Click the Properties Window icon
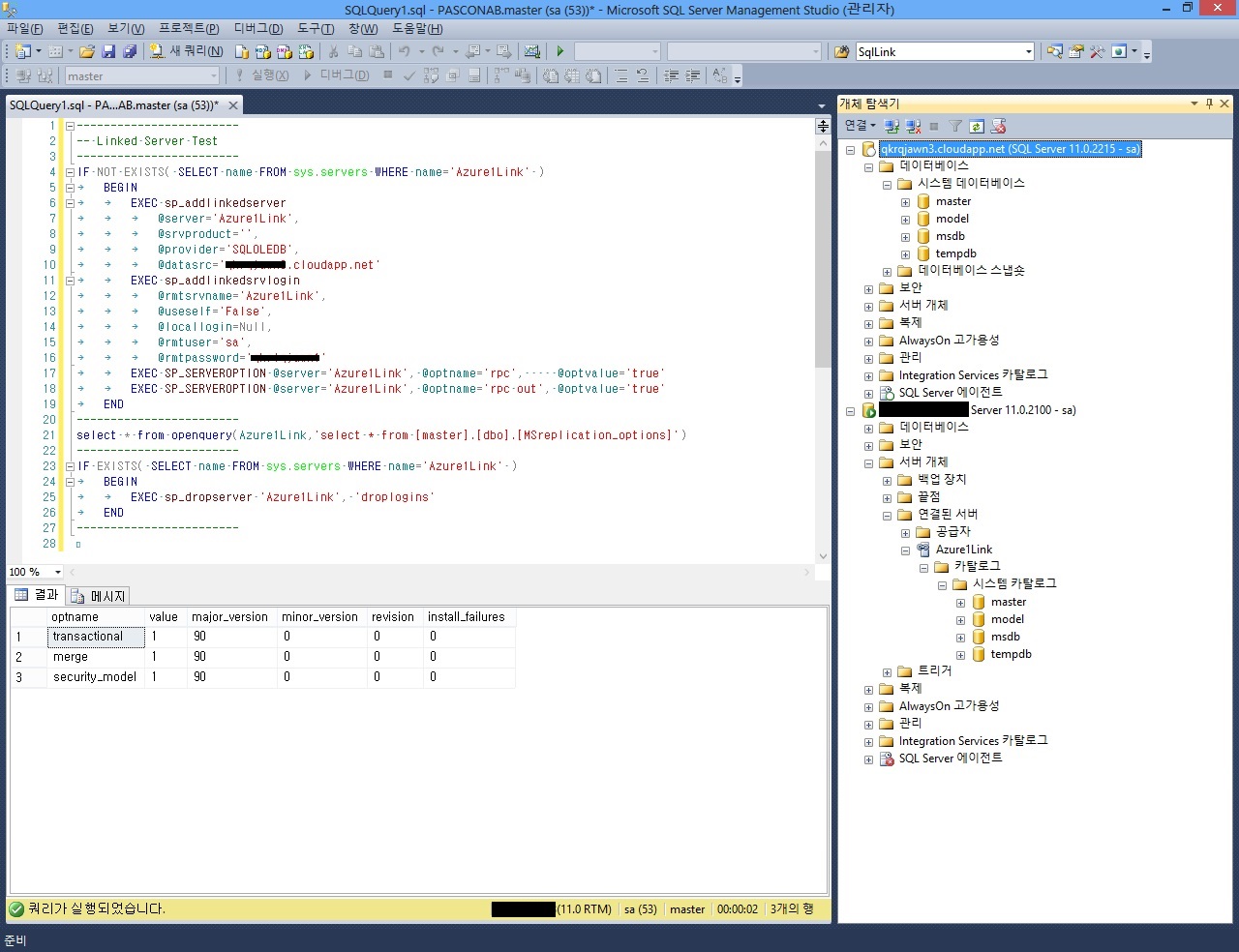This screenshot has height=952, width=1239. [x=1076, y=51]
